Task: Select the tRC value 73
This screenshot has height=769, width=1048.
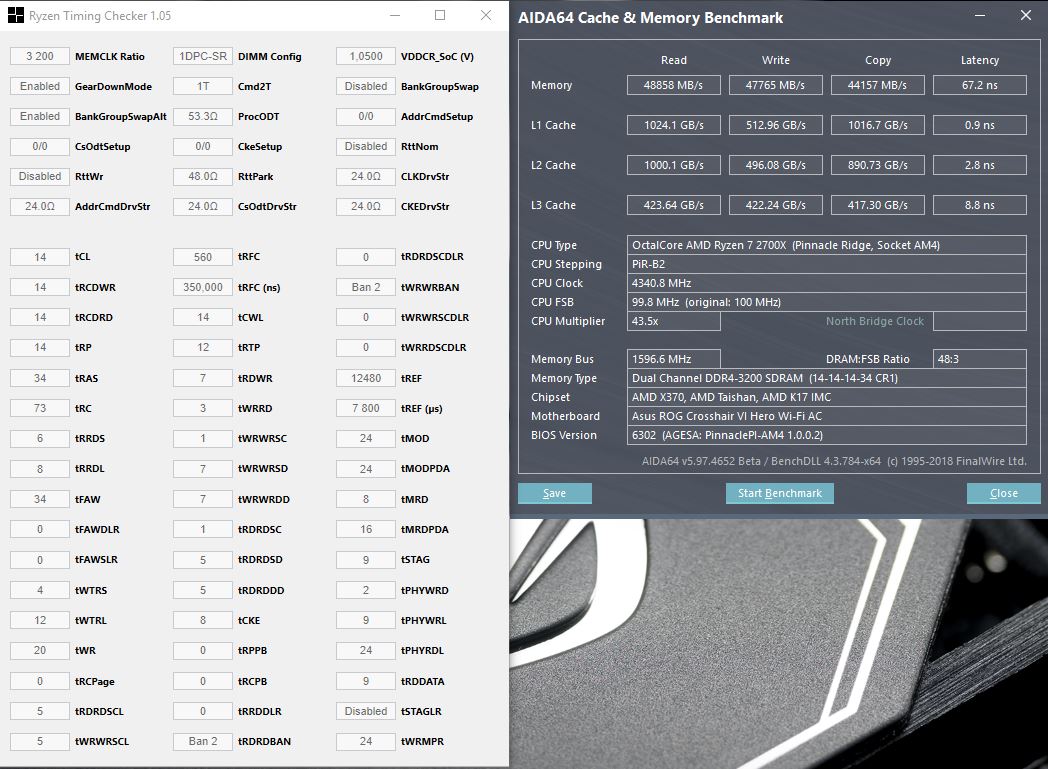Action: click(x=40, y=408)
